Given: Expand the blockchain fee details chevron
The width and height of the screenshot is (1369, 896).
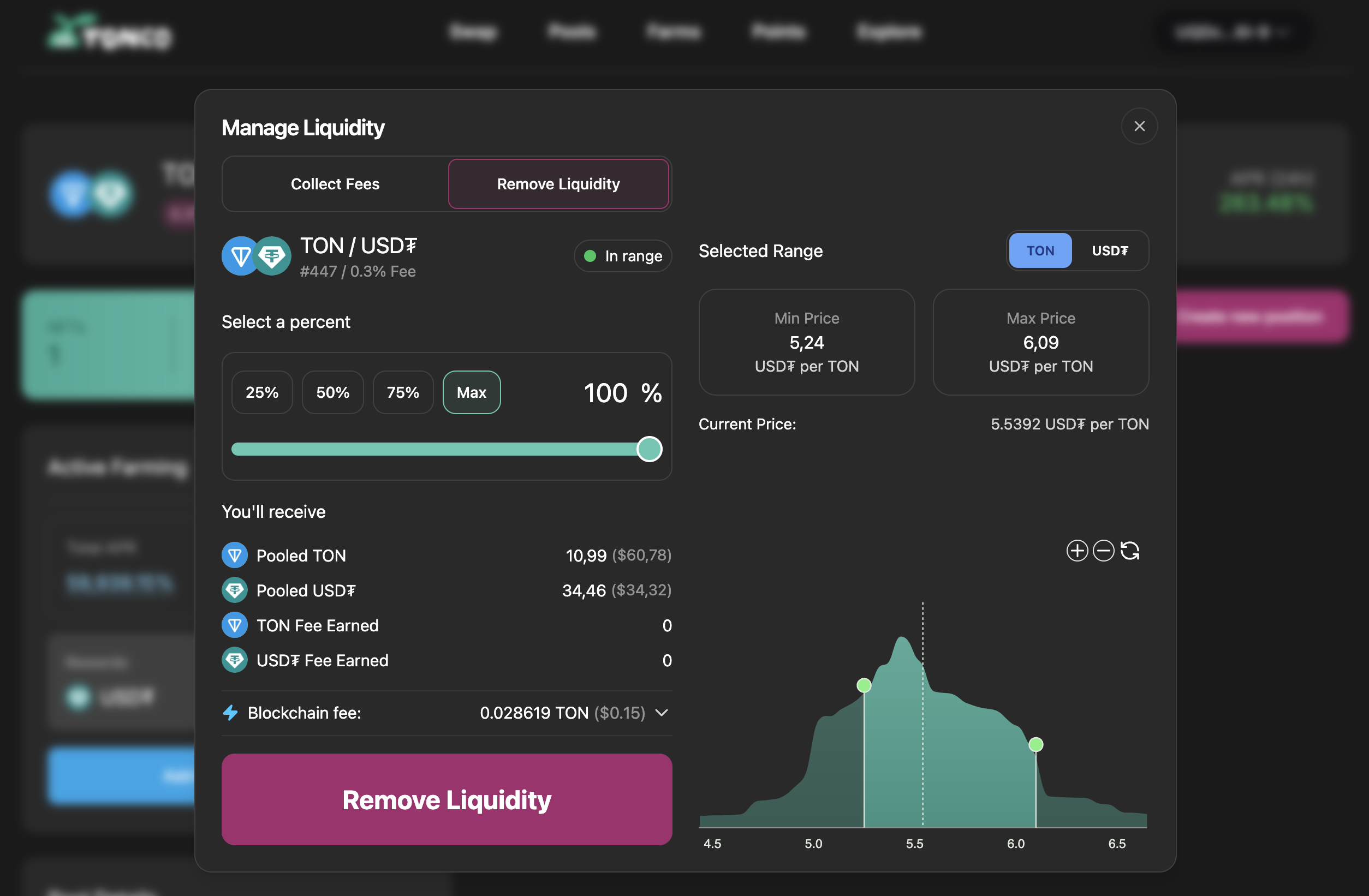Looking at the screenshot, I should (x=662, y=713).
